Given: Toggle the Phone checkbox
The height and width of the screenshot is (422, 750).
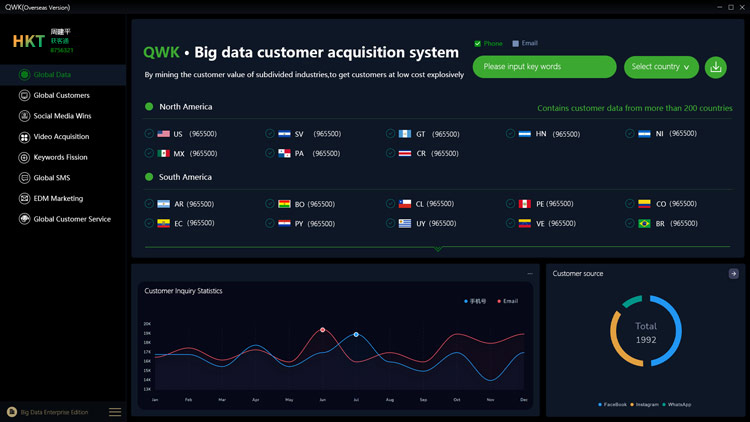Looking at the screenshot, I should [x=478, y=44].
